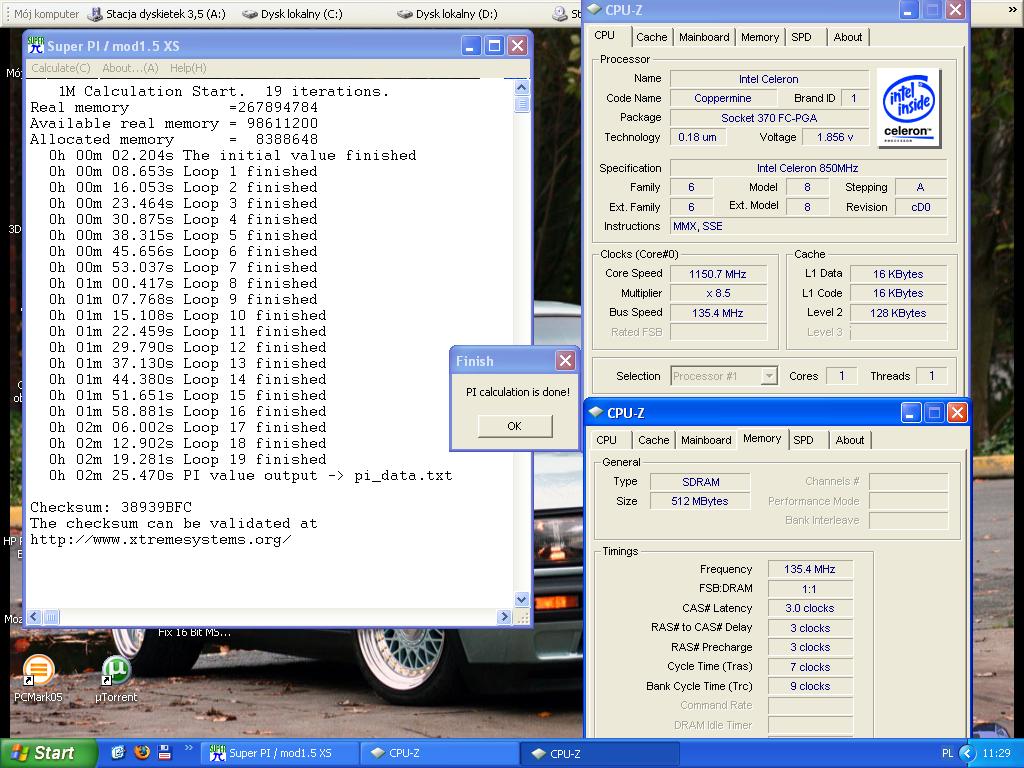Image resolution: width=1024 pixels, height=768 pixels.
Task: Switch to About tab in lower CPU-Z
Action: coord(850,440)
